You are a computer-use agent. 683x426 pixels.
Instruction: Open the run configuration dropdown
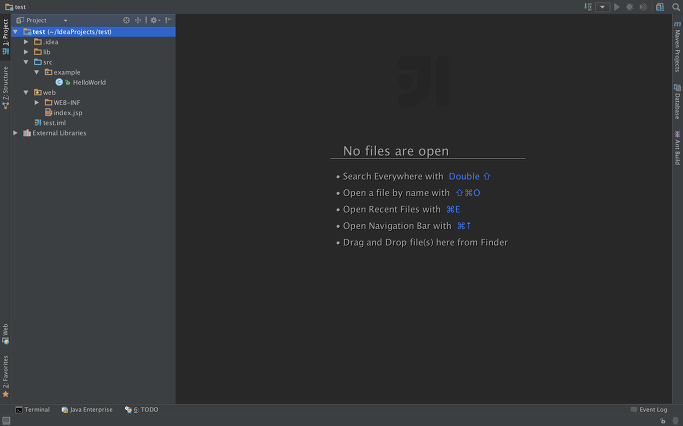click(602, 7)
